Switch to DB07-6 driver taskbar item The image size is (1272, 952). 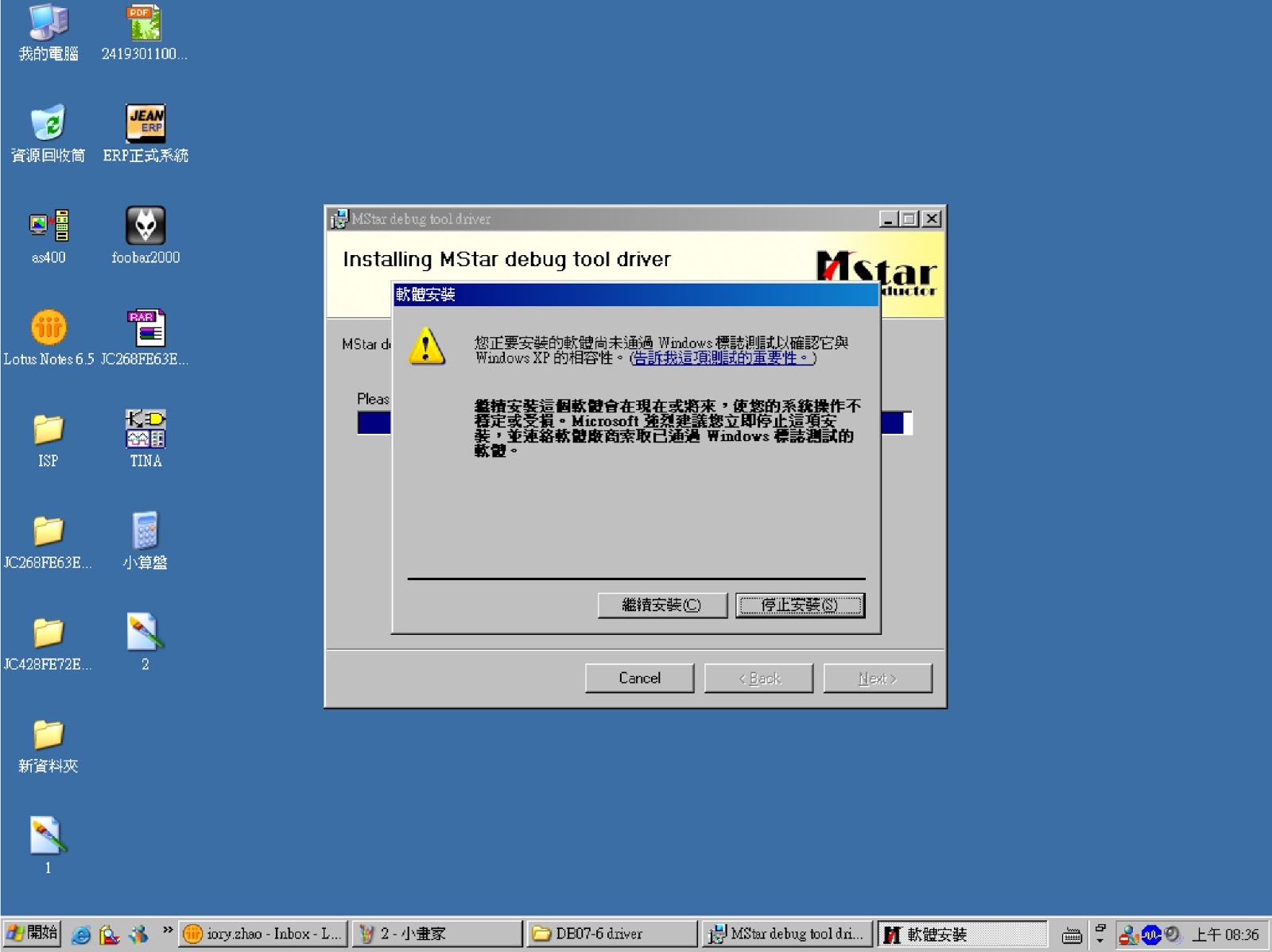pos(611,934)
